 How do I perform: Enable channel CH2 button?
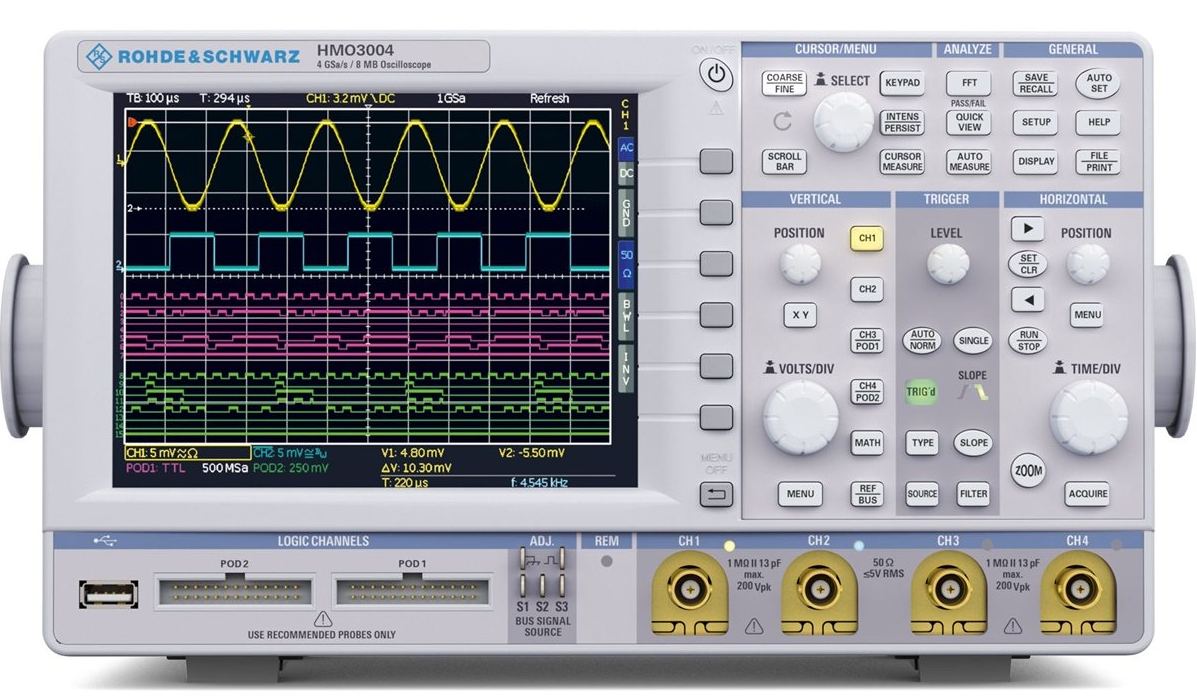(x=867, y=289)
